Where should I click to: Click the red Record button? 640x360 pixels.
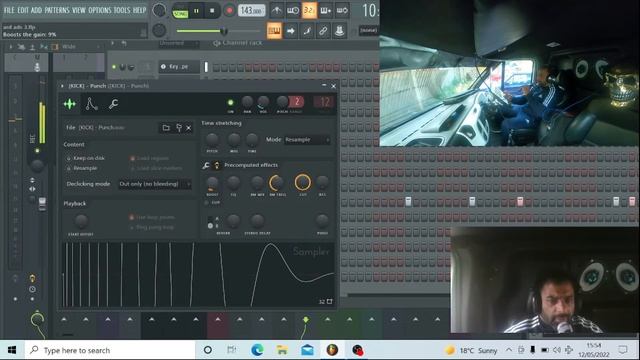pos(229,11)
